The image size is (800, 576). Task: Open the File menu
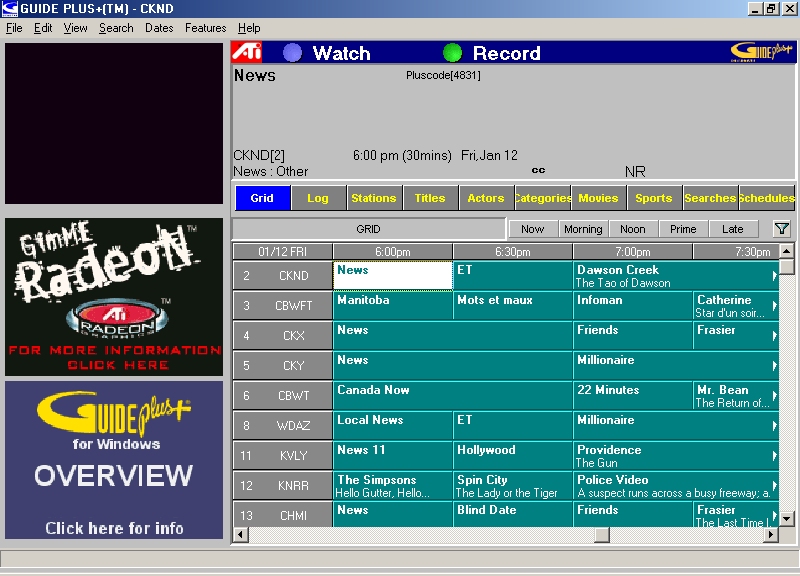(x=14, y=28)
